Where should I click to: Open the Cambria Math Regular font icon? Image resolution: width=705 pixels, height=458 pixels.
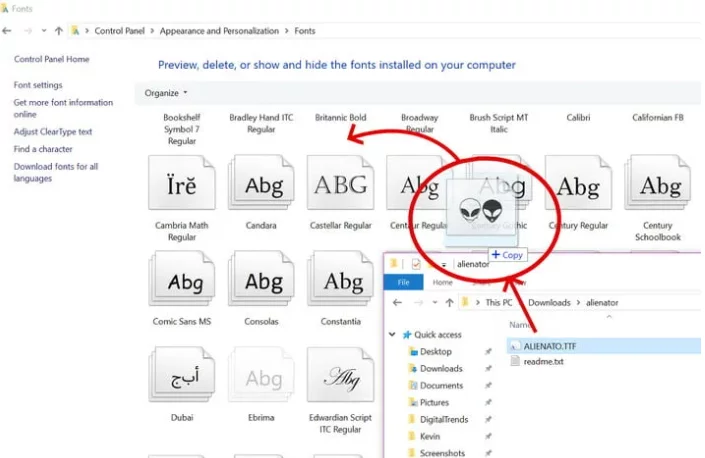point(182,186)
